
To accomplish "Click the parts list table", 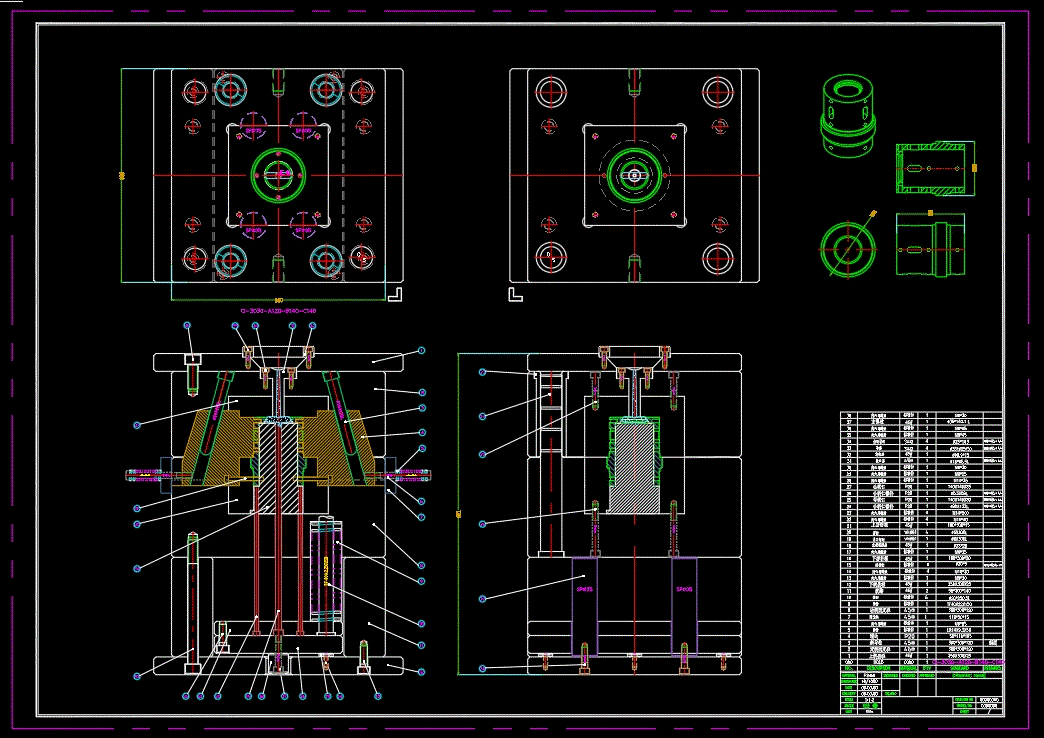I will coord(921,538).
